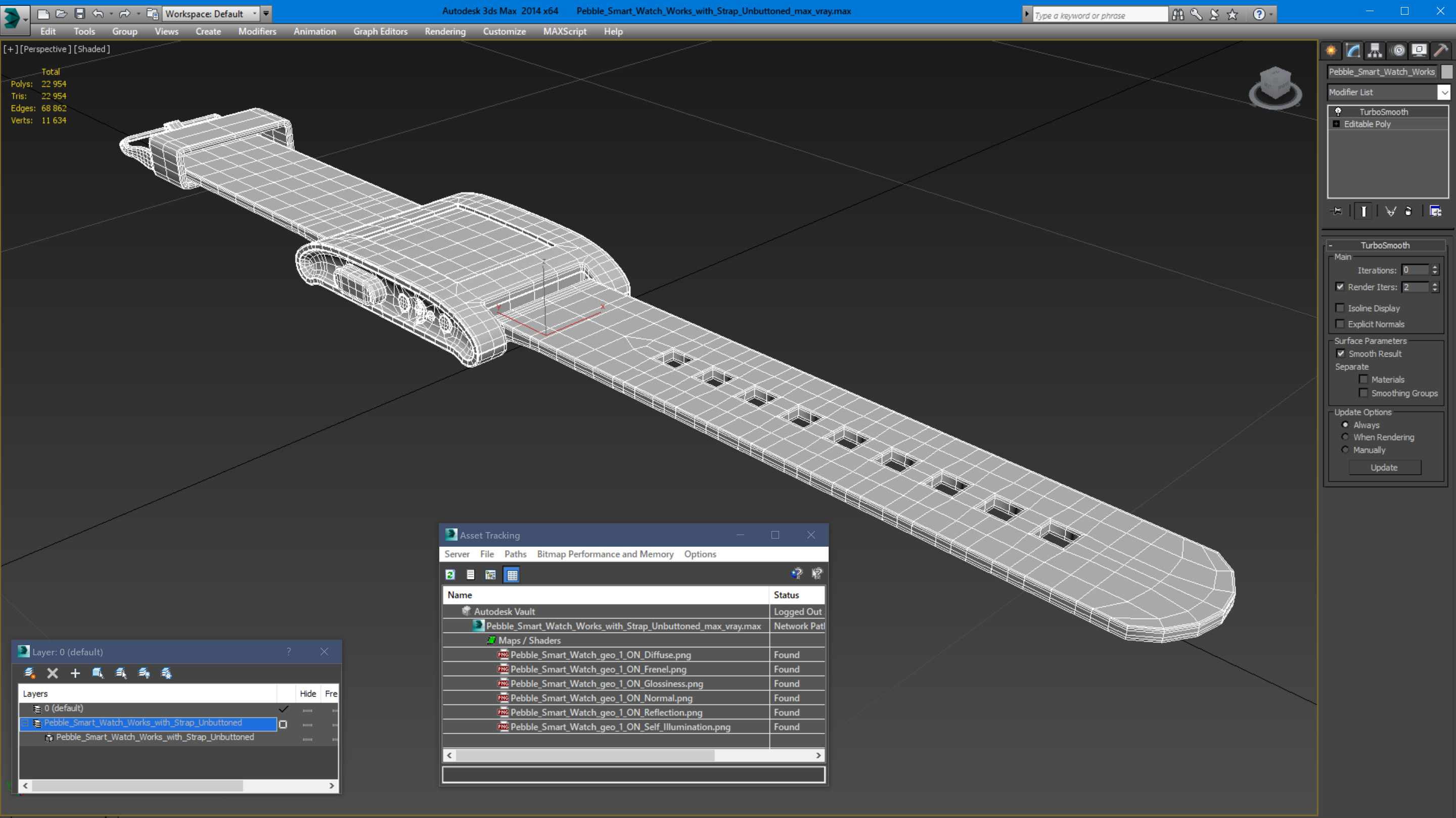Toggle Show End Result icon
1456x818 pixels.
(1364, 211)
